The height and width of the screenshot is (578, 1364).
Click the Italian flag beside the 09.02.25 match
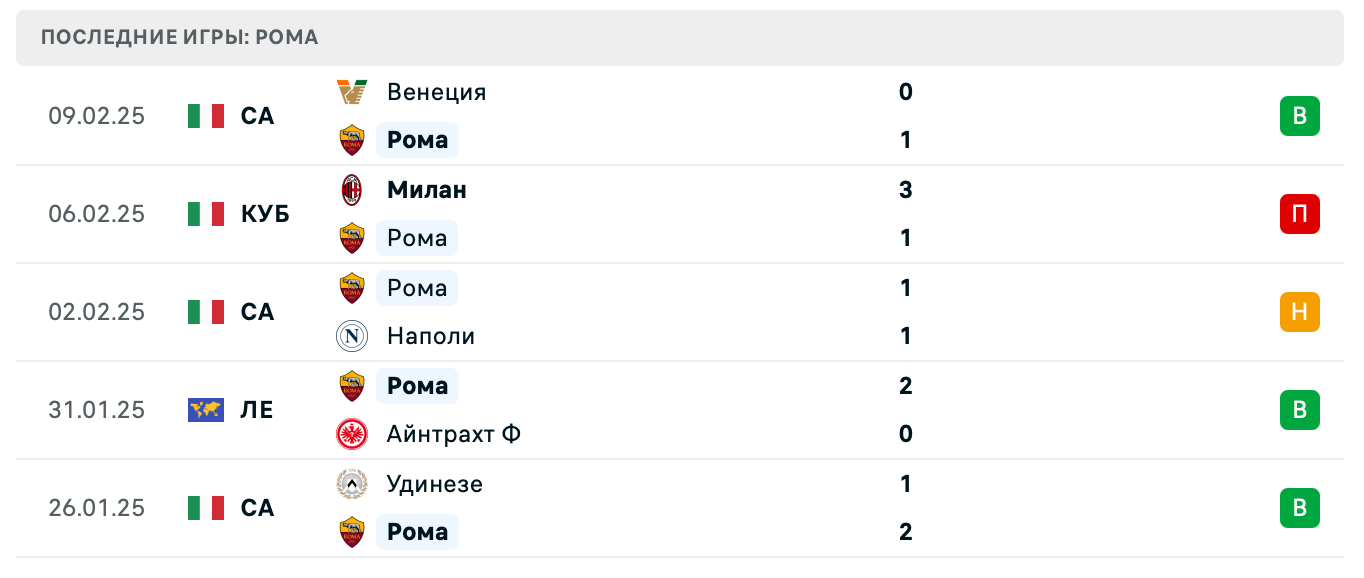point(206,116)
